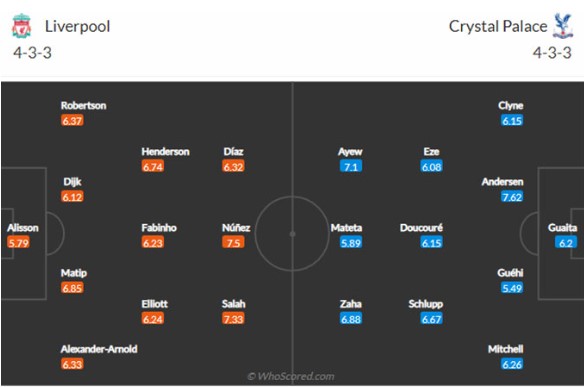Select player Alexander-Arnold on the pitch
The width and height of the screenshot is (584, 387).
coord(99,349)
